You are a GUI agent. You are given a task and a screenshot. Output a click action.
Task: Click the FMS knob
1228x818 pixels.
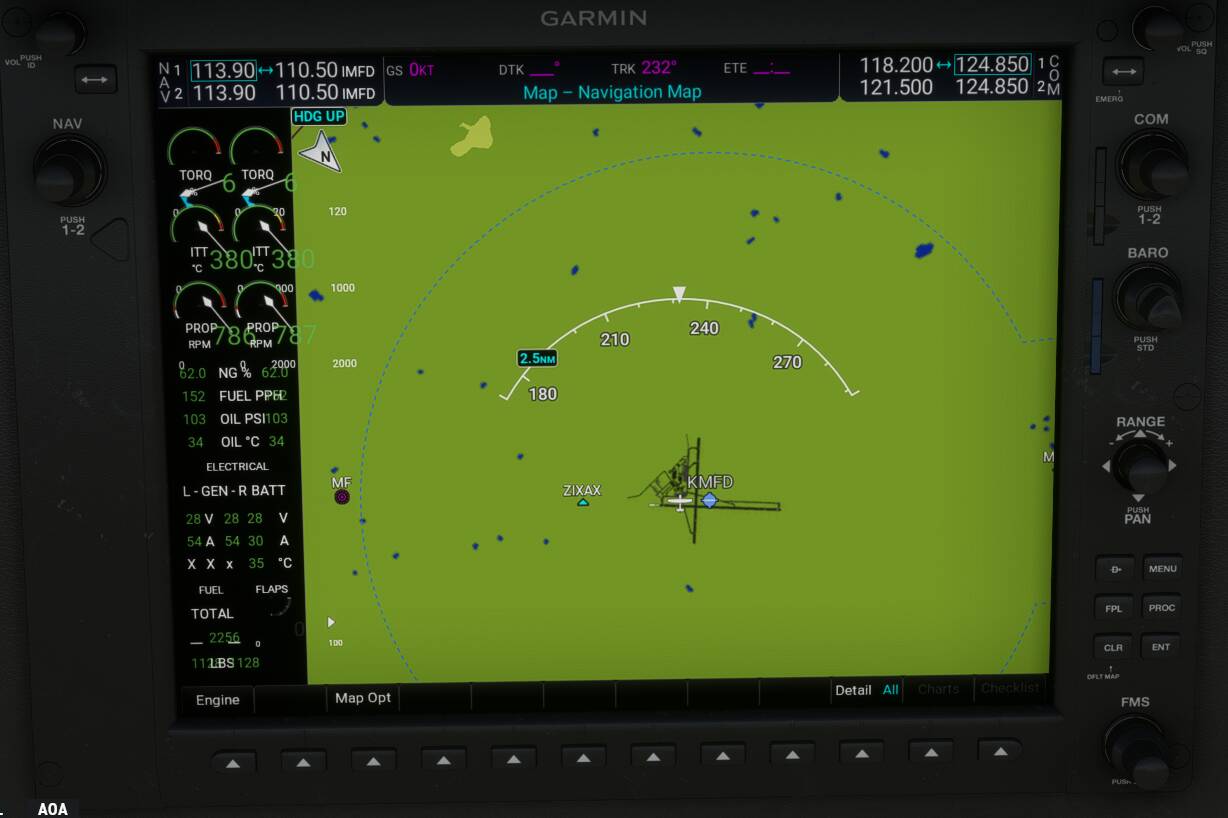1138,747
